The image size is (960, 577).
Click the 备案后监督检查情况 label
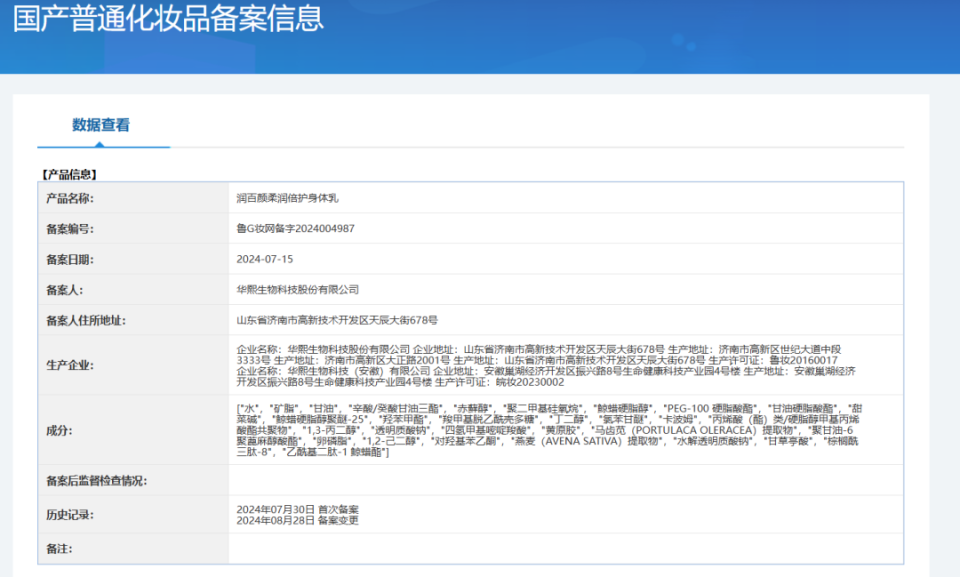97,481
